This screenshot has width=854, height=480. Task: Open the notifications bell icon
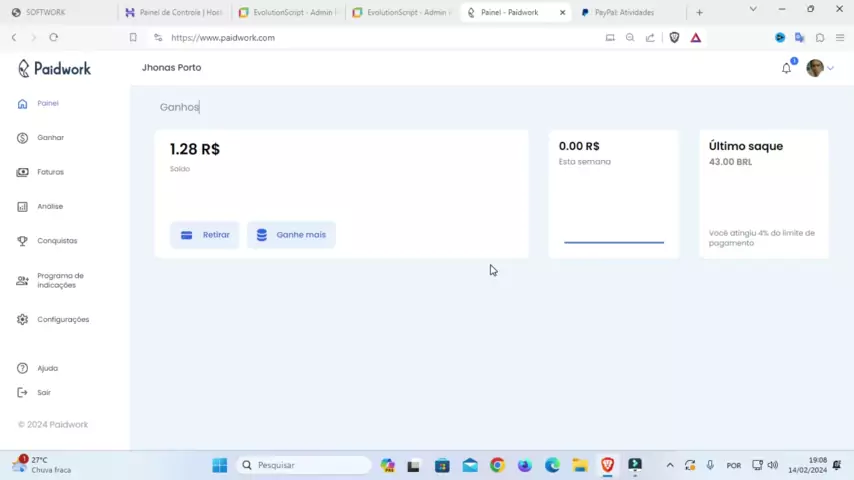(786, 68)
